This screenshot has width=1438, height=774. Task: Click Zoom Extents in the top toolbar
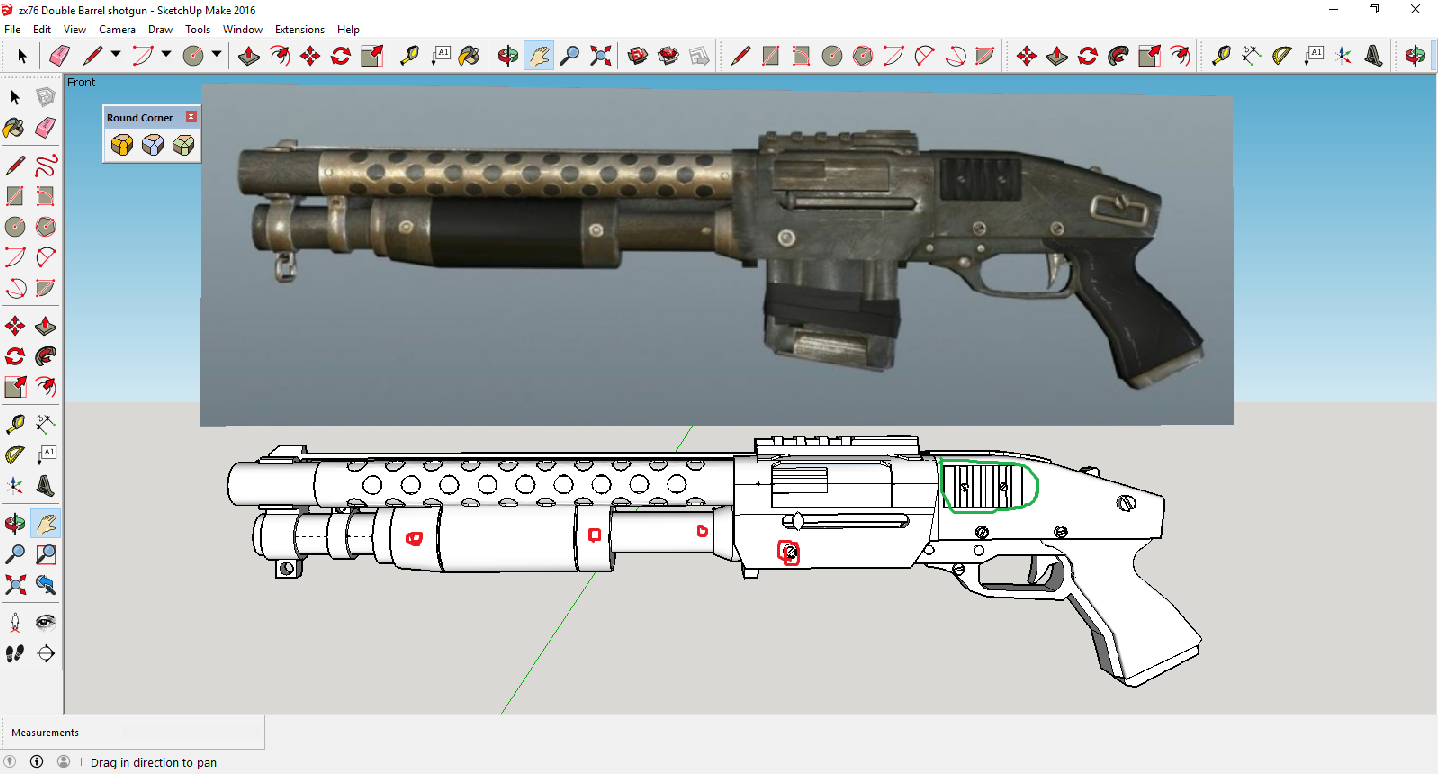tap(601, 56)
